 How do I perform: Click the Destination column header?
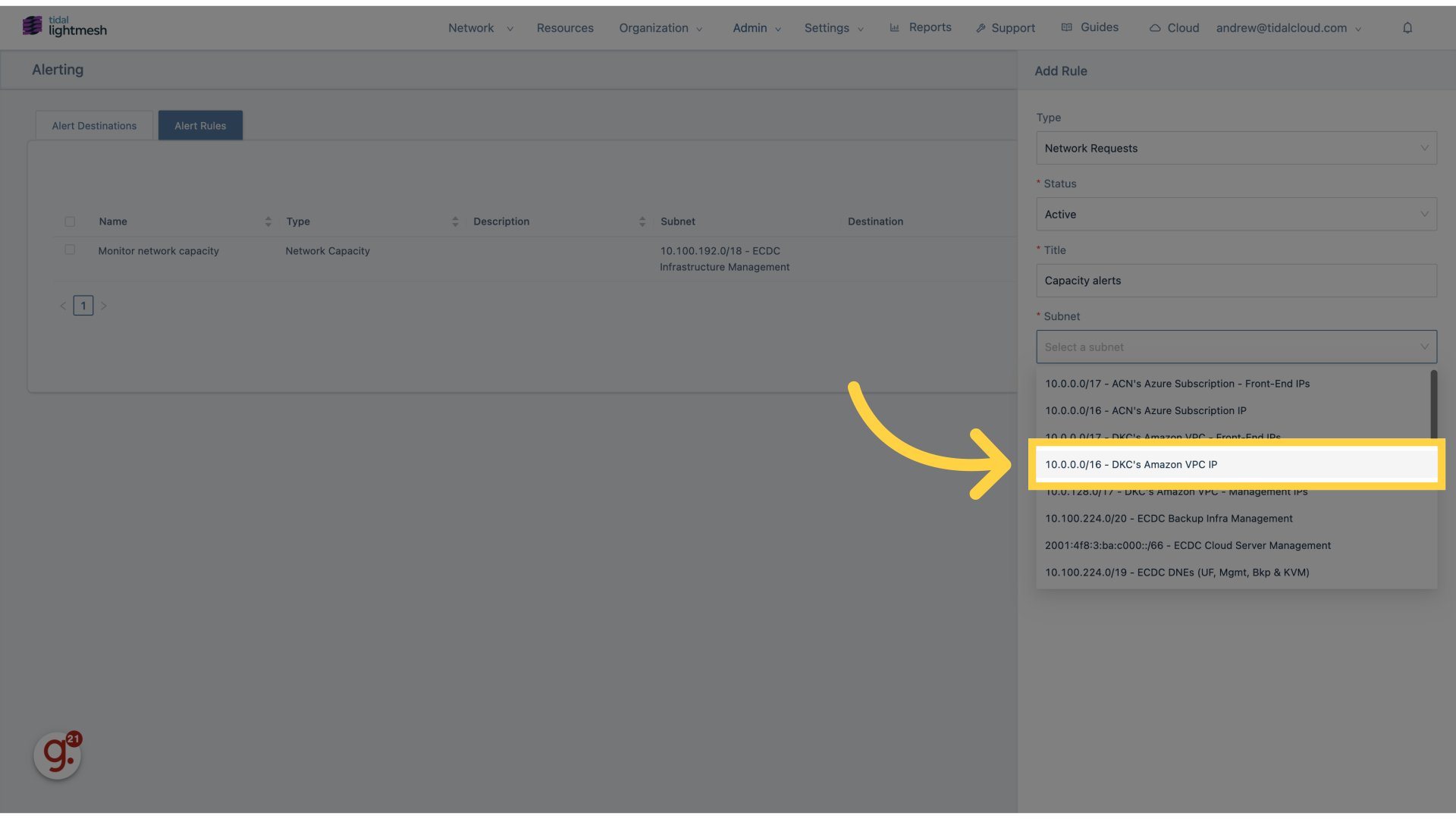pyautogui.click(x=875, y=221)
